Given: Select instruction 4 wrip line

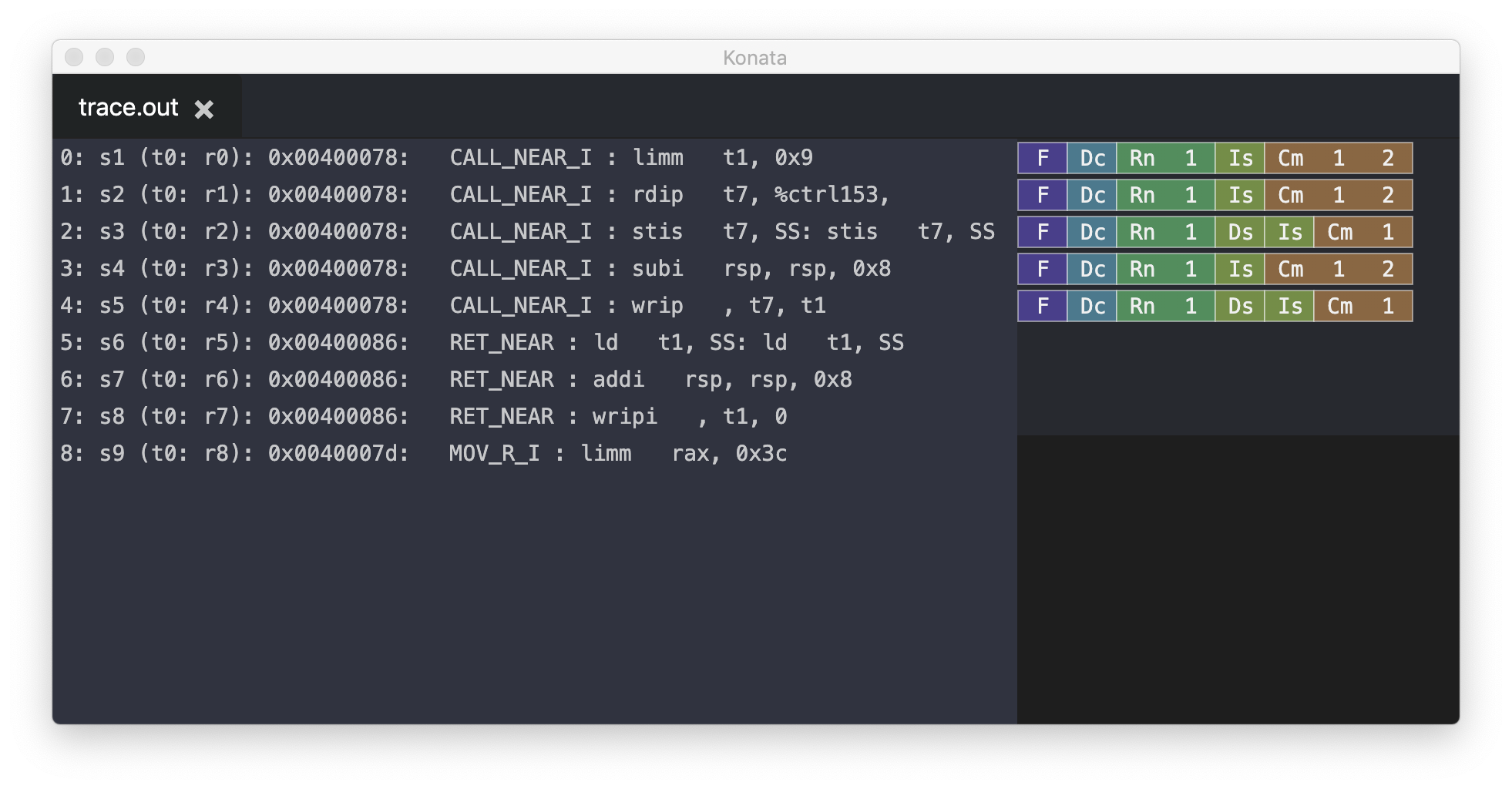Looking at the screenshot, I should [443, 306].
